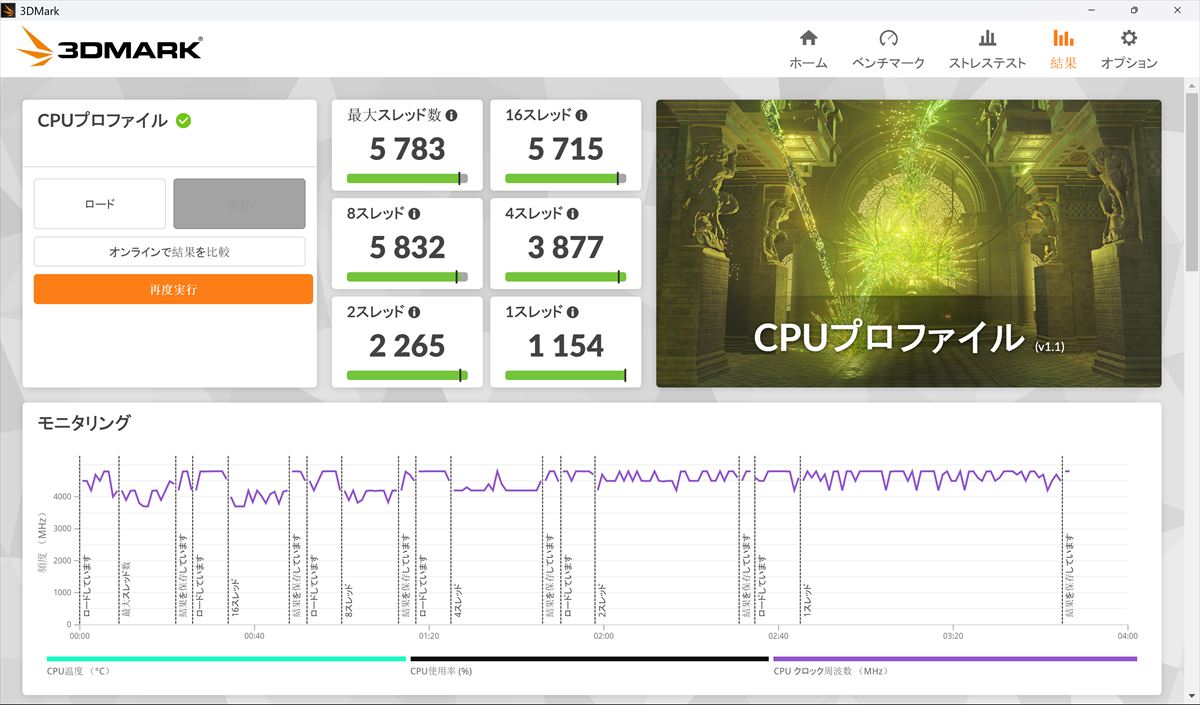Click the 03:20 time axis label
Screen dimensions: 1200x705
click(953, 635)
